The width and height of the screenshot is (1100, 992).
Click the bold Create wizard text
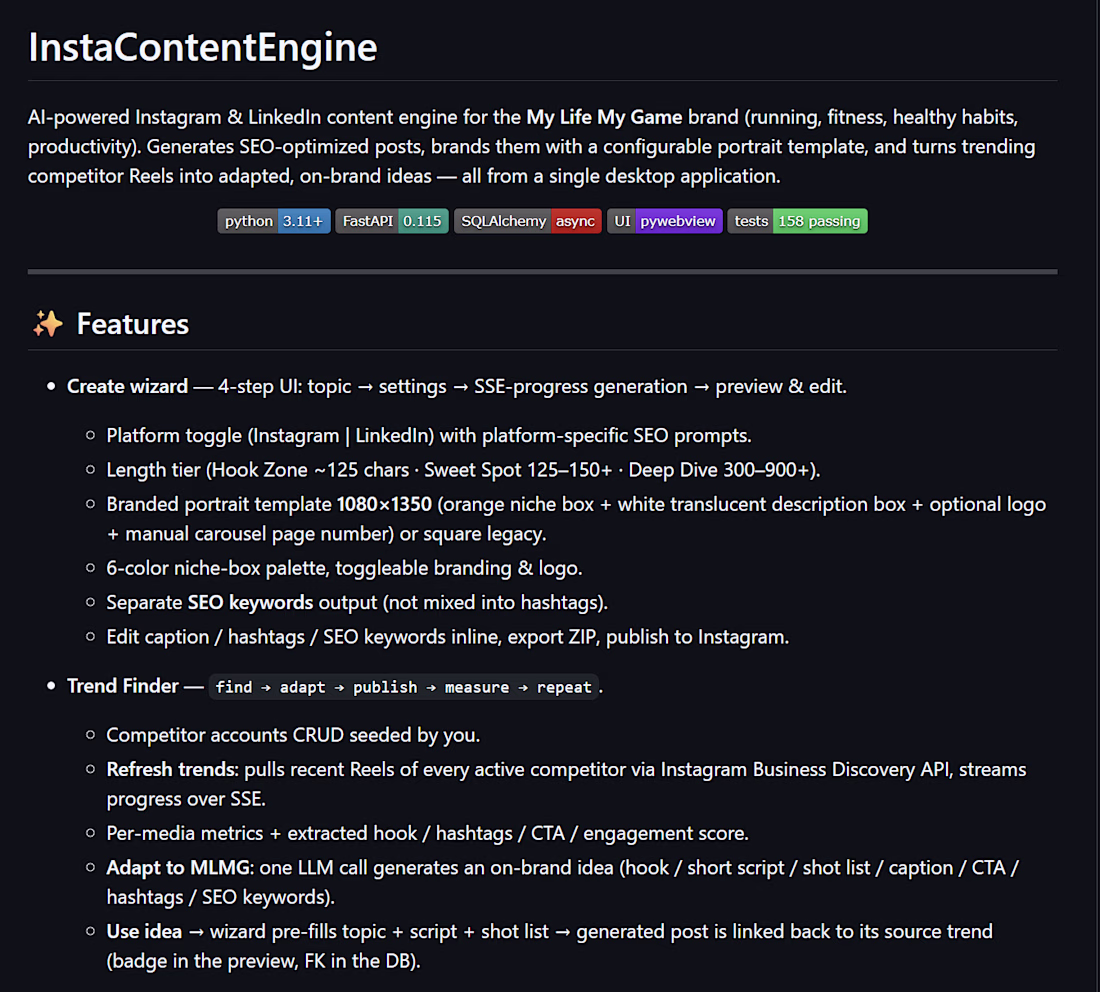tap(127, 387)
